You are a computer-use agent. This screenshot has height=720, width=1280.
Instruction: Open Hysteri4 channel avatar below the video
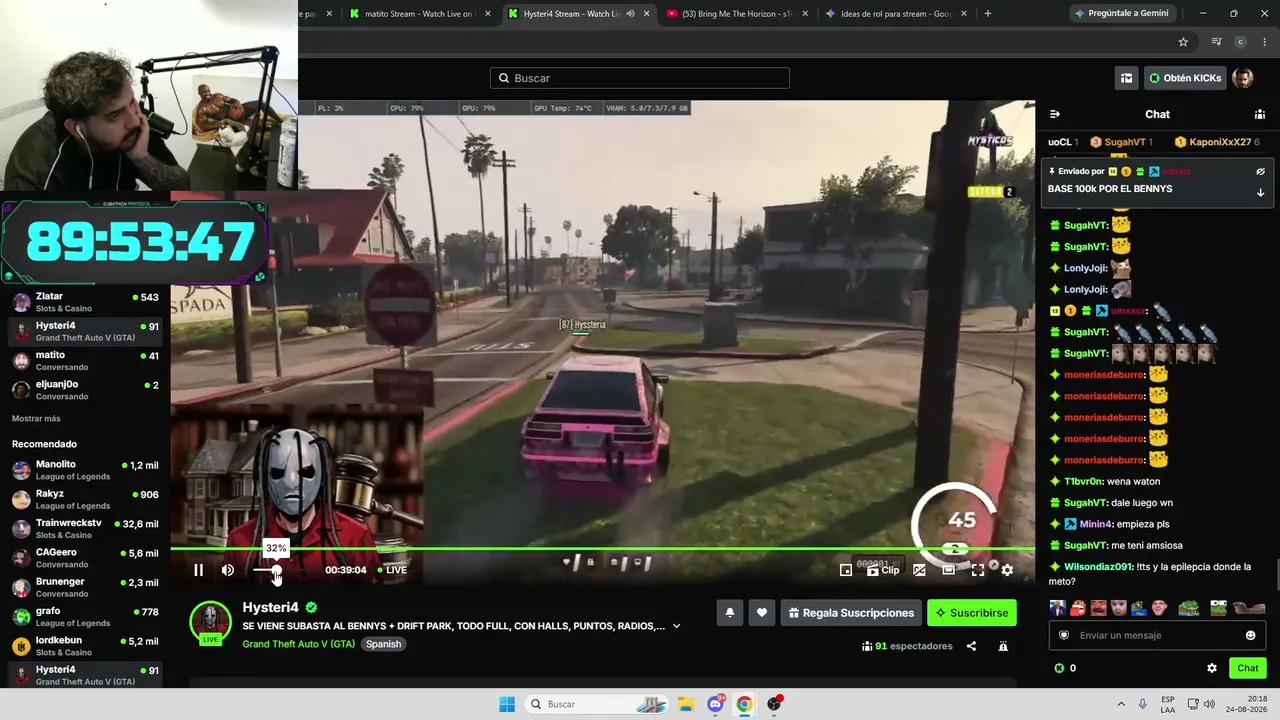click(210, 622)
